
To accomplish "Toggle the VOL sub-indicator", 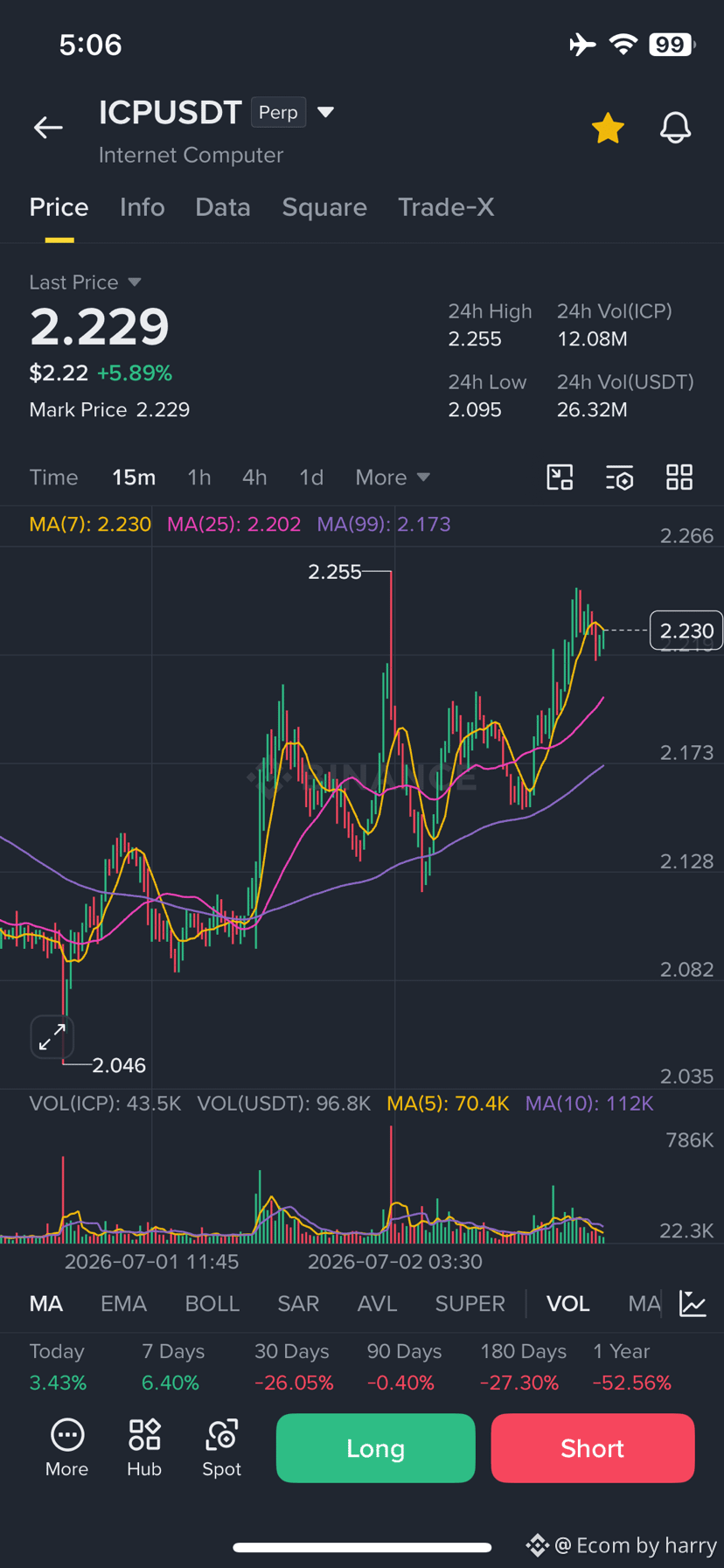I will tap(568, 1304).
